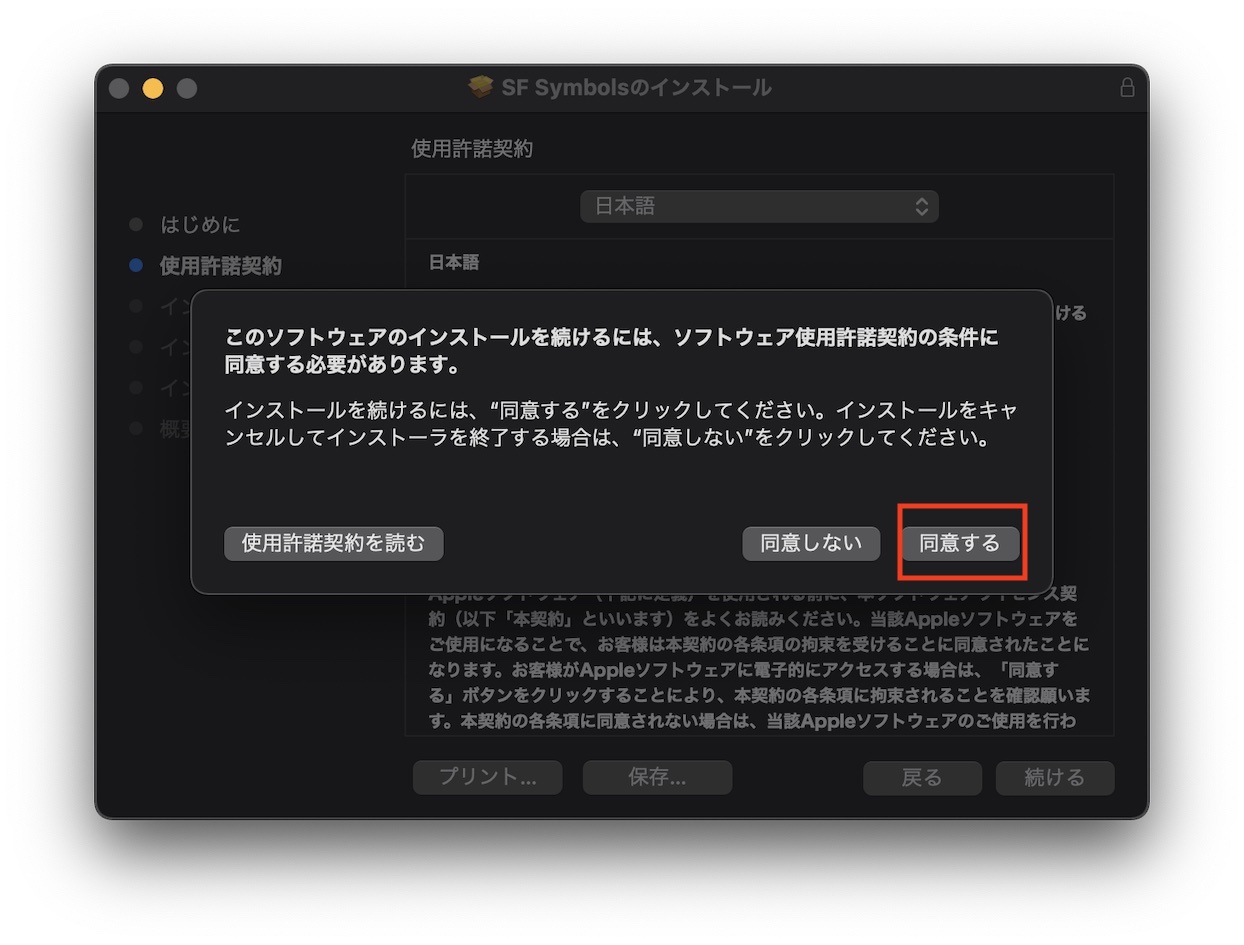The width and height of the screenshot is (1244, 945).
Task: Click the 同意する agree button
Action: pyautogui.click(x=960, y=544)
